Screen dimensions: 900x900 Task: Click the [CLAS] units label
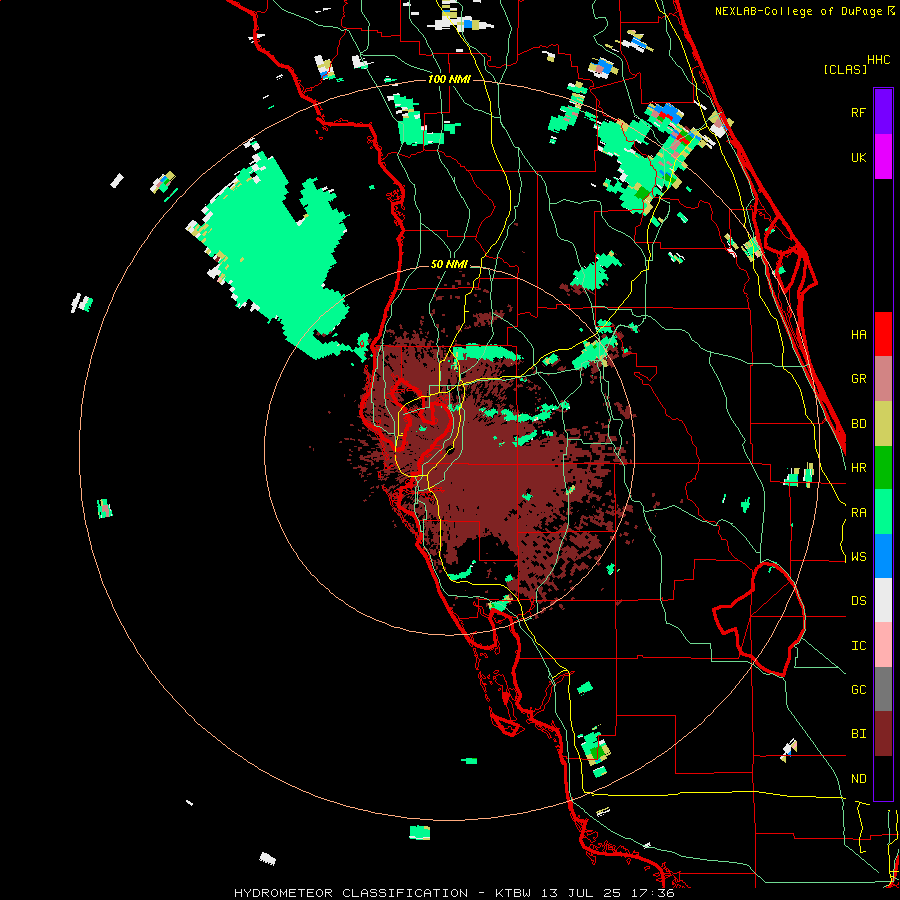pos(845,69)
